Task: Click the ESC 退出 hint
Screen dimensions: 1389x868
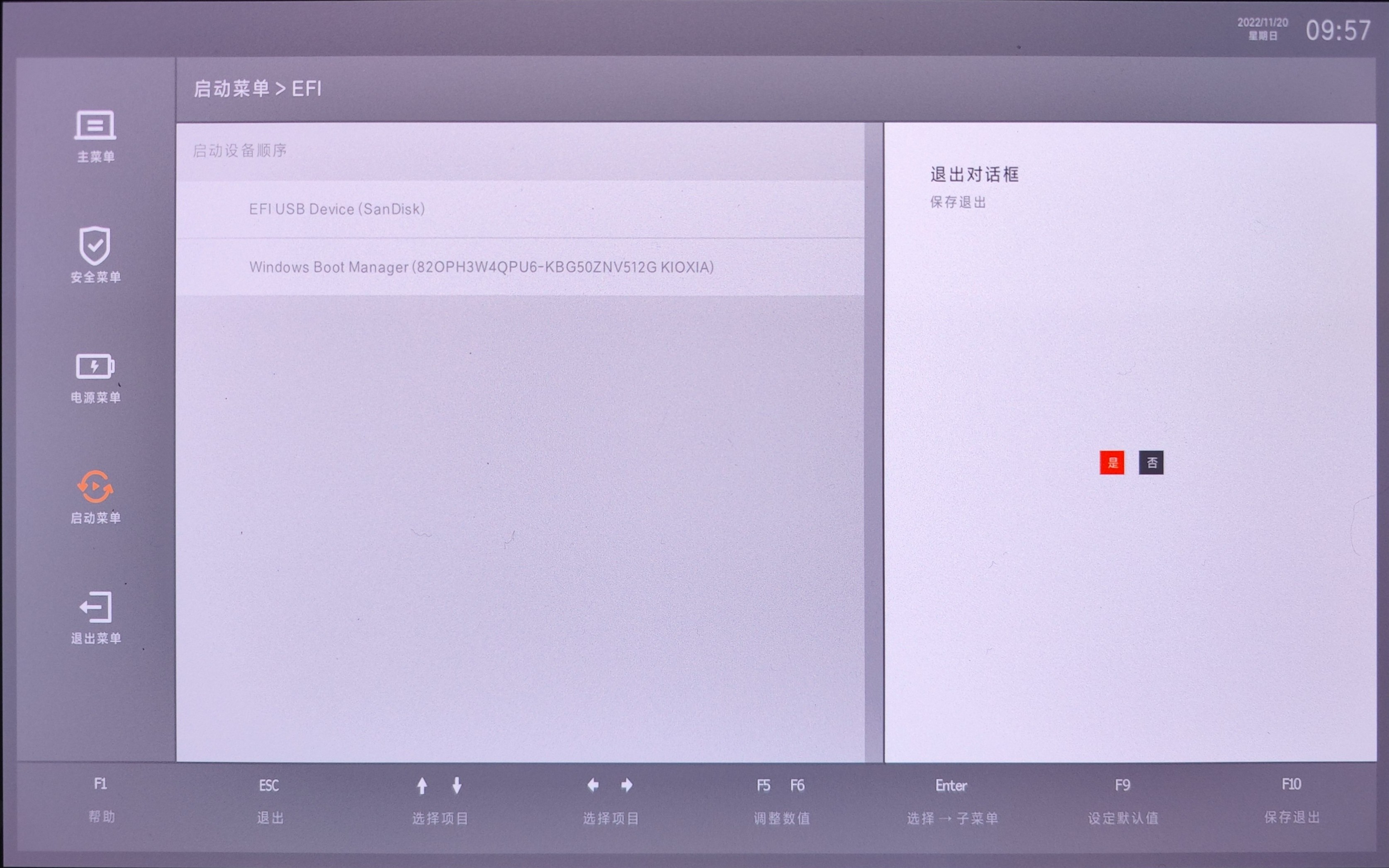Action: click(x=270, y=801)
